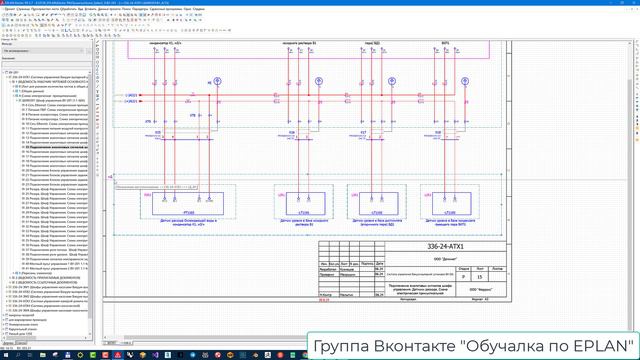Expand the 336-24-ЭМ1 project node
The width and height of the screenshot is (640, 360).
tap(7, 287)
